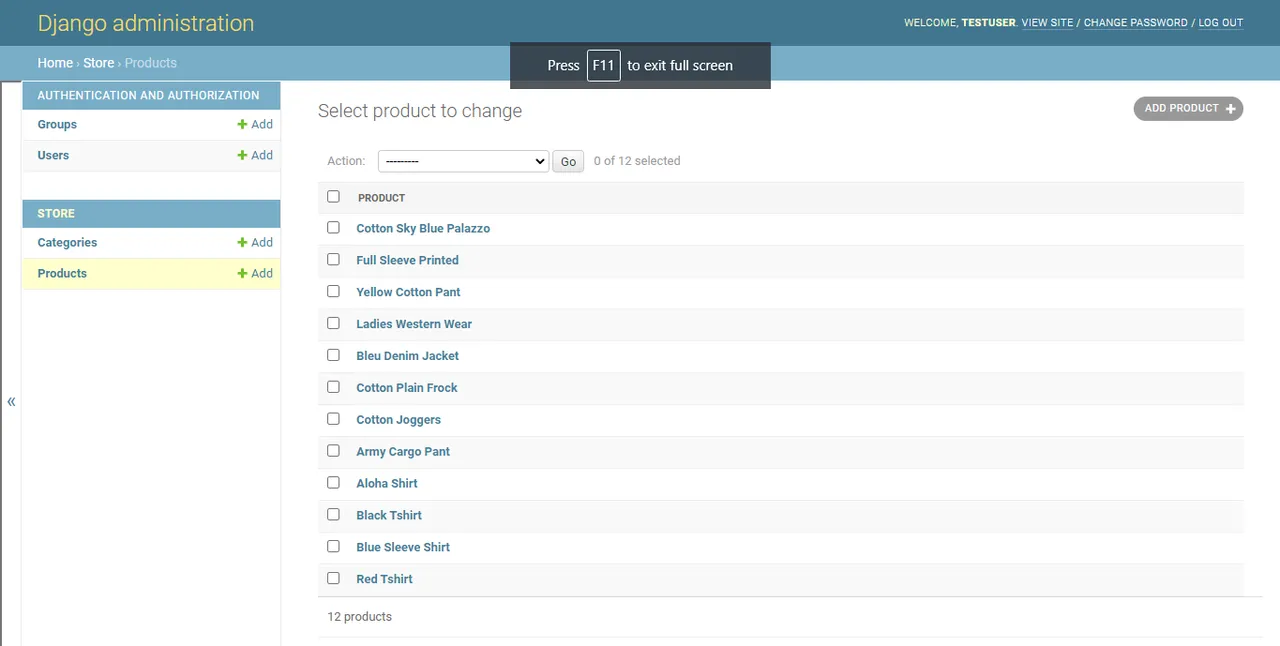The image size is (1280, 646).
Task: Open the Bleu Denim Jacket product
Action: tap(407, 356)
